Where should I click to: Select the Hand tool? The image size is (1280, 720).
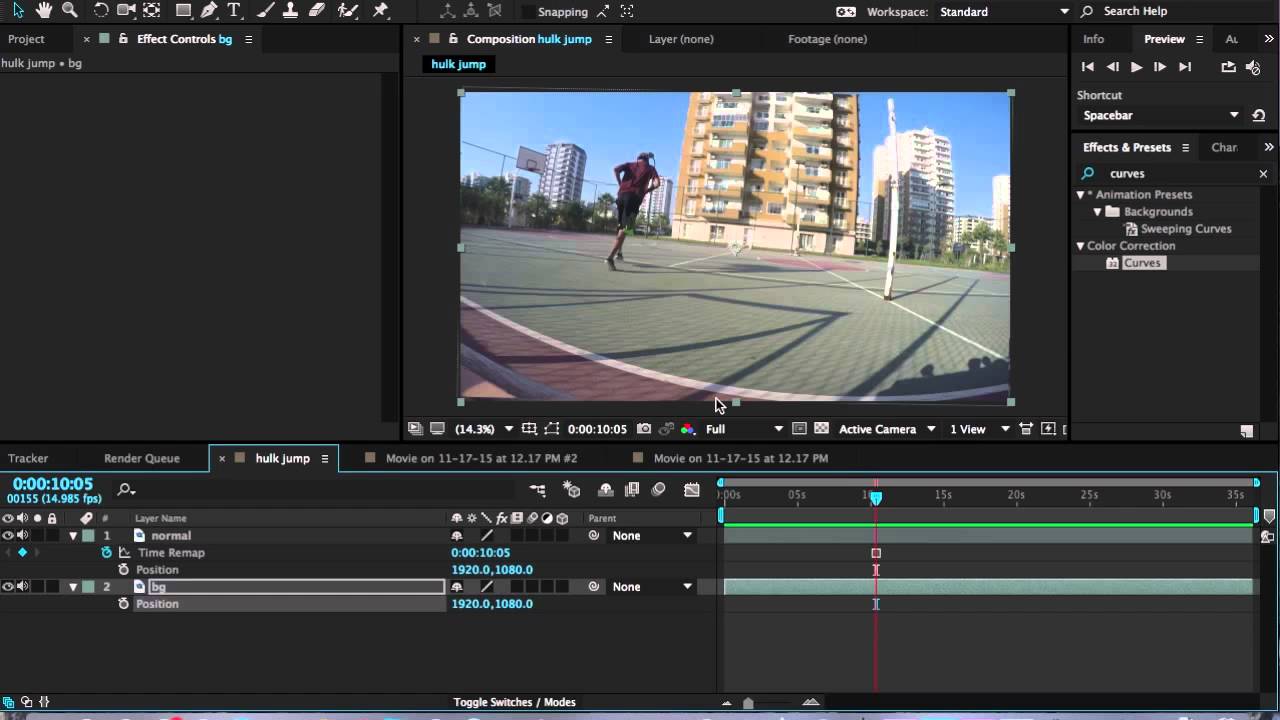(x=44, y=11)
